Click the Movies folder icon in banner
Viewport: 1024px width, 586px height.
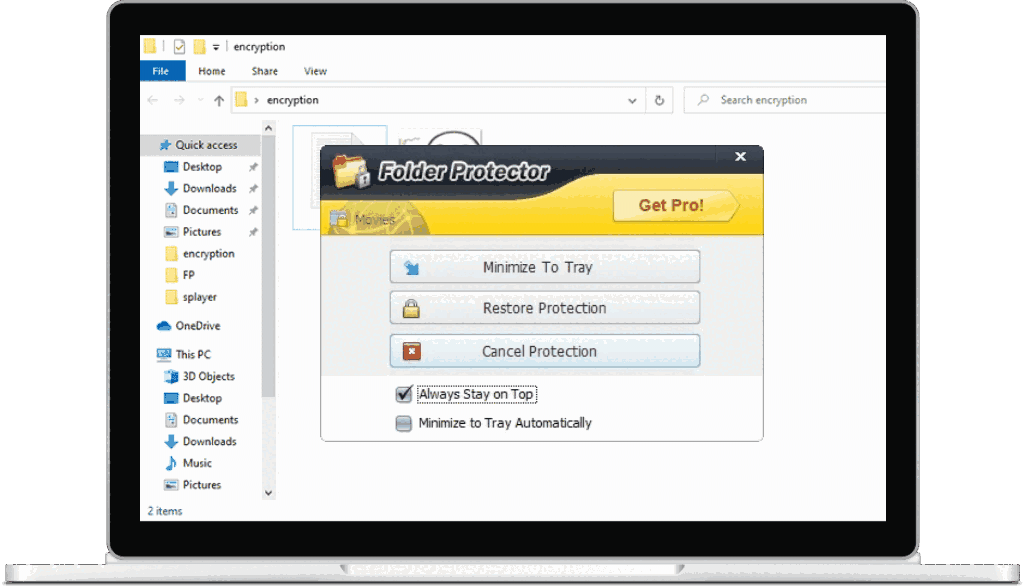tap(339, 218)
